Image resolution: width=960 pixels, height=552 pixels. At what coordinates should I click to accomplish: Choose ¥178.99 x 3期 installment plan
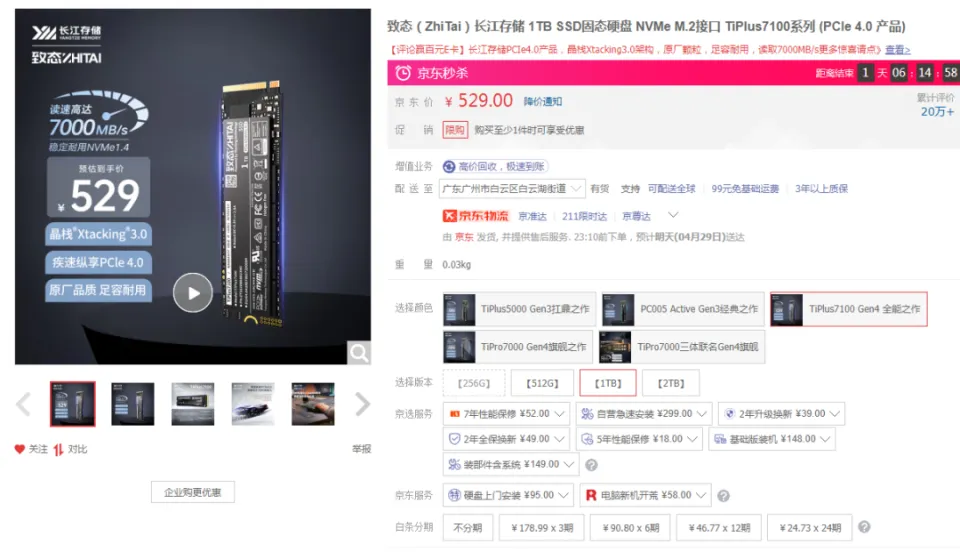pyautogui.click(x=542, y=528)
